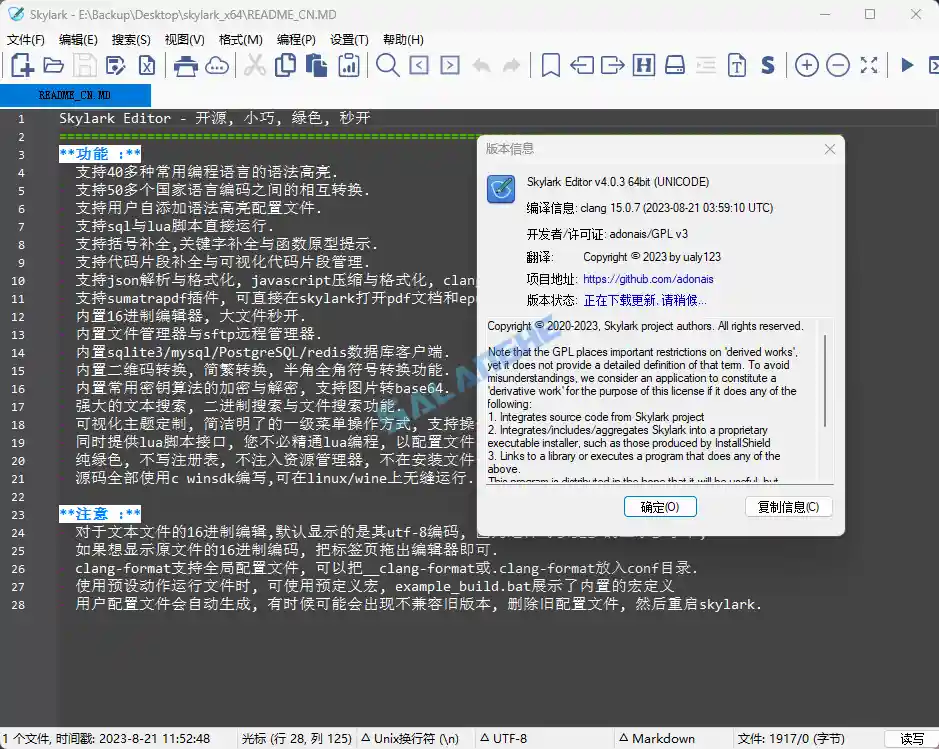
Task: Run script with the play icon
Action: click(907, 64)
